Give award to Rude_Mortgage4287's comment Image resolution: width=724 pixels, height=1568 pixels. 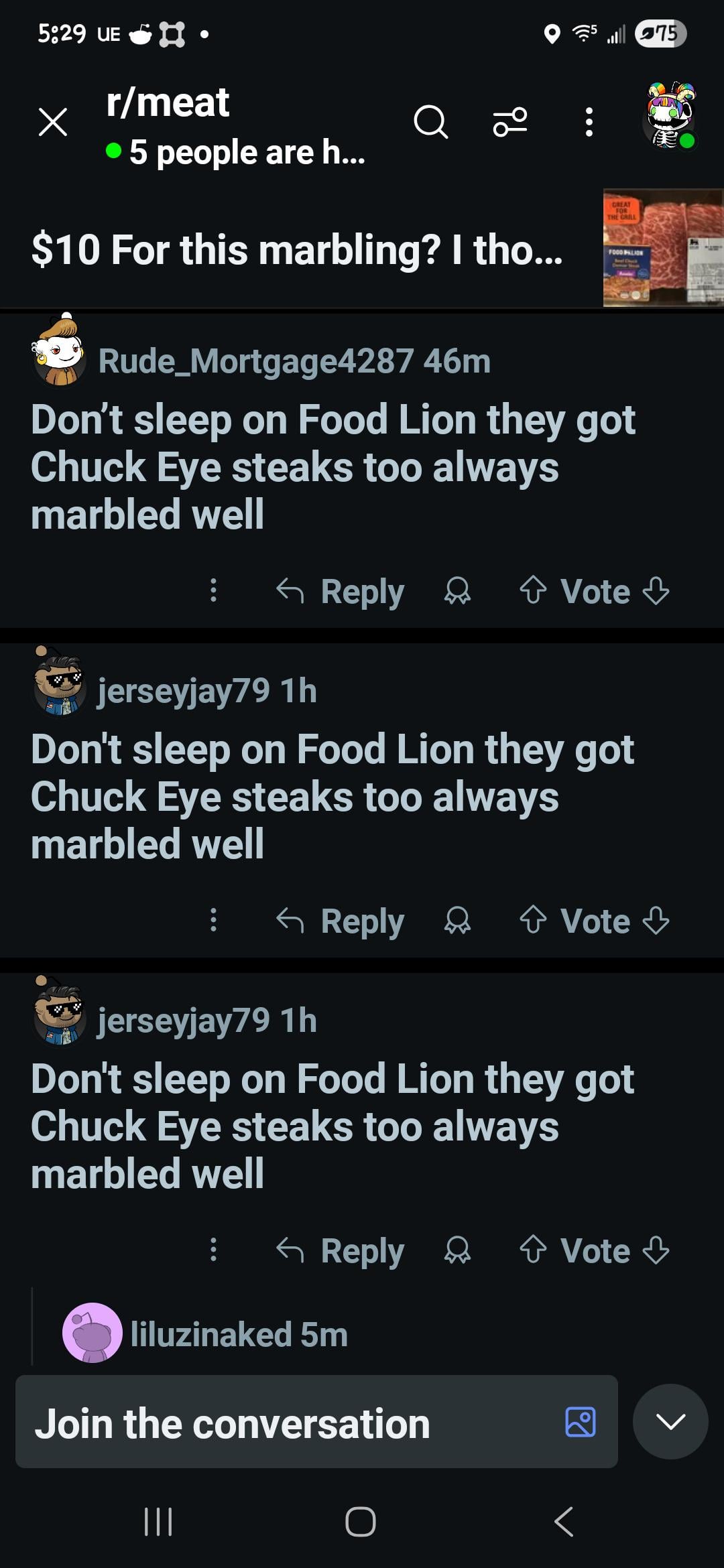[457, 591]
